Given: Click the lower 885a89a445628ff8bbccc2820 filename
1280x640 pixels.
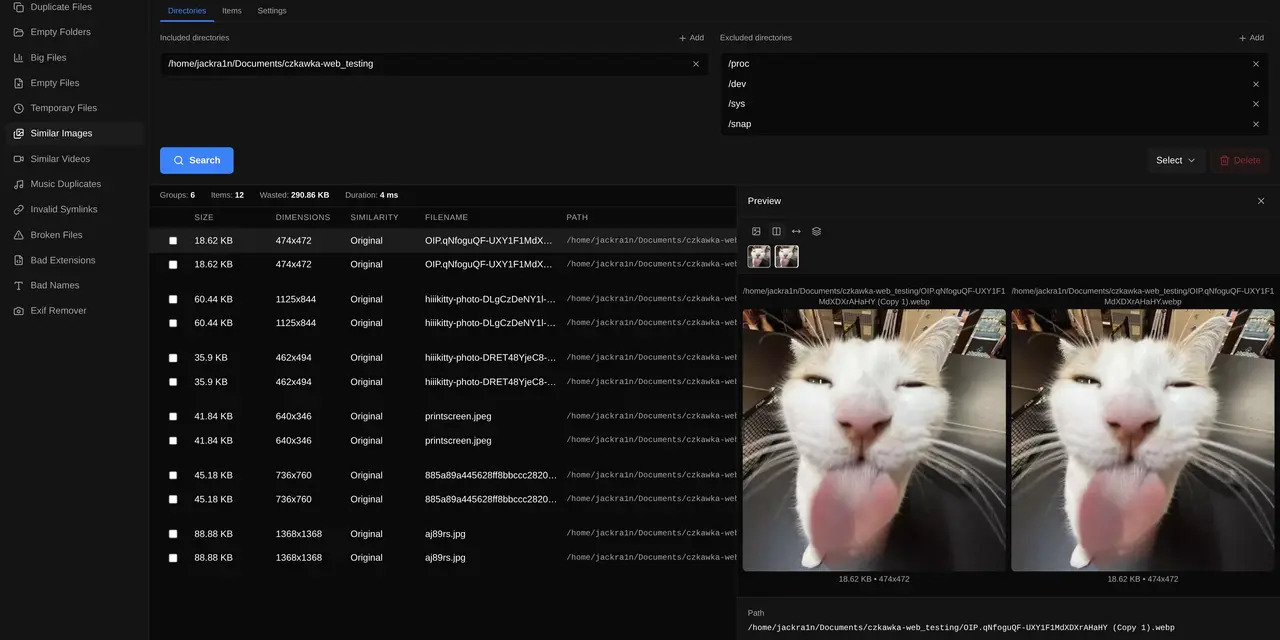Looking at the screenshot, I should tap(490, 499).
